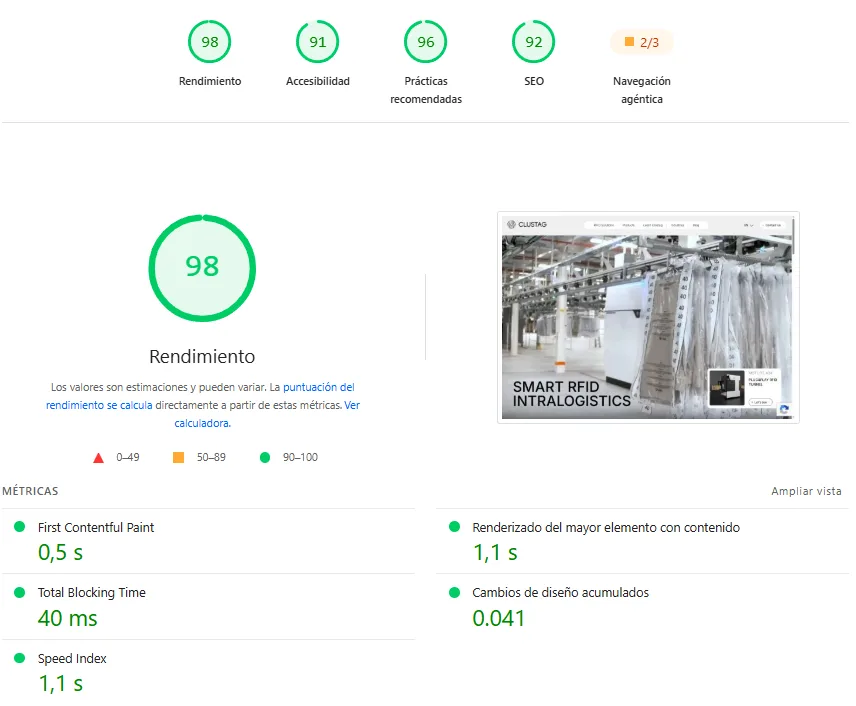The width and height of the screenshot is (856, 706).
Task: Open the Navegación agéntica 2/3 badge
Action: pos(641,42)
